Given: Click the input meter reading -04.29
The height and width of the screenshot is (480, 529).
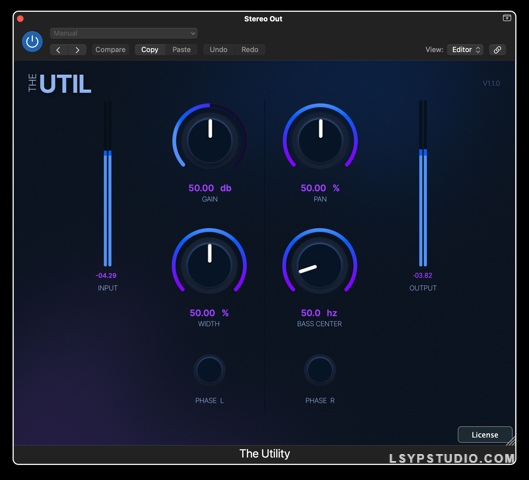Looking at the screenshot, I should coord(106,275).
